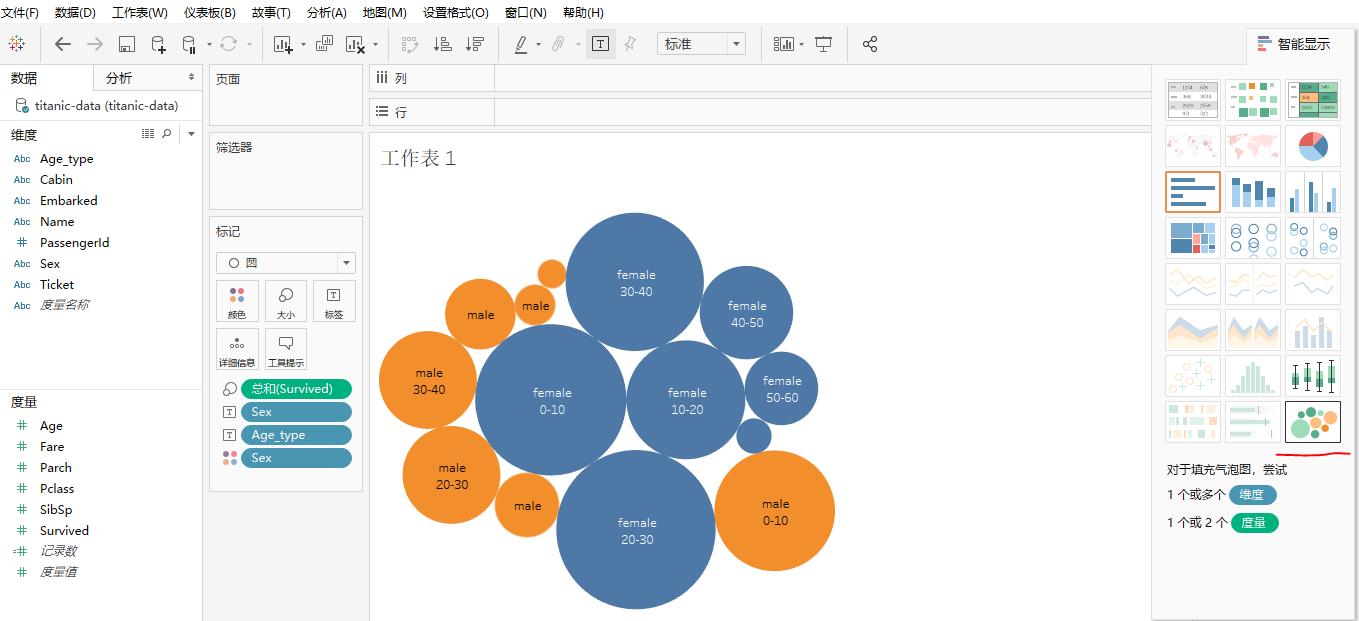Image resolution: width=1359 pixels, height=621 pixels.
Task: Click the 详细信息 detail marks button
Action: click(237, 349)
